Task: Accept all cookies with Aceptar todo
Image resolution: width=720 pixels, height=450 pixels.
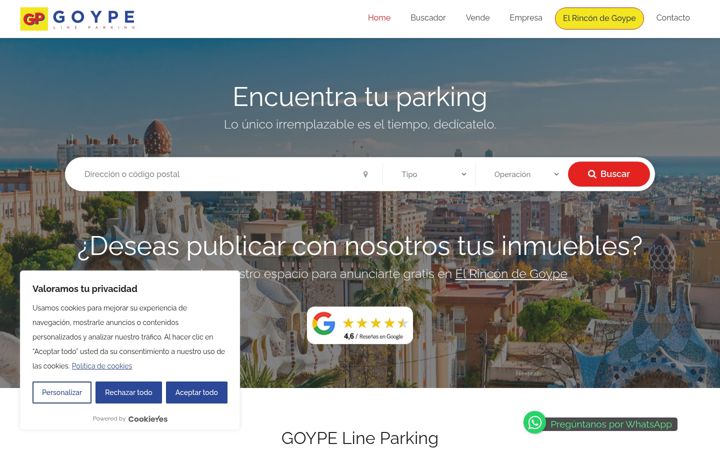Action: click(x=197, y=393)
